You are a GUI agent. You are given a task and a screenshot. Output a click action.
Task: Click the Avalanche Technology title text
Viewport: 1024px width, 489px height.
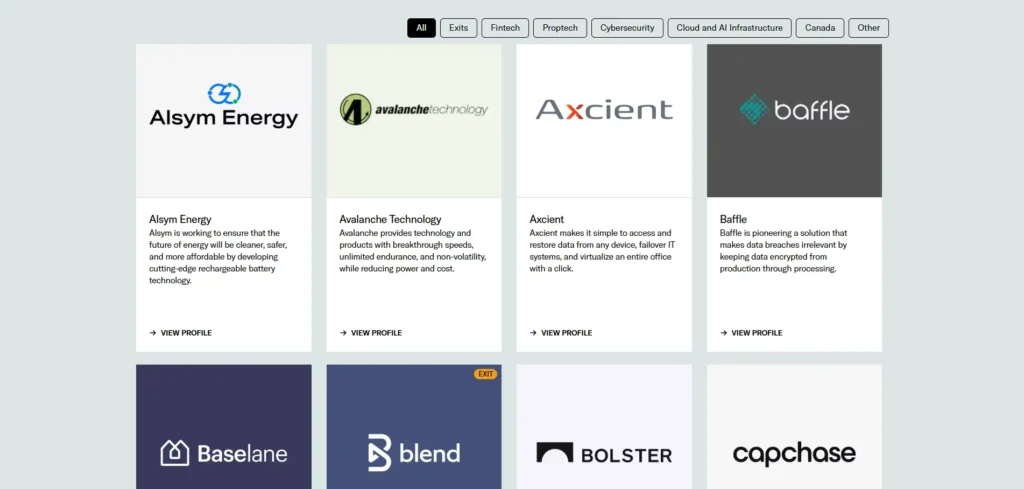[x=391, y=219]
